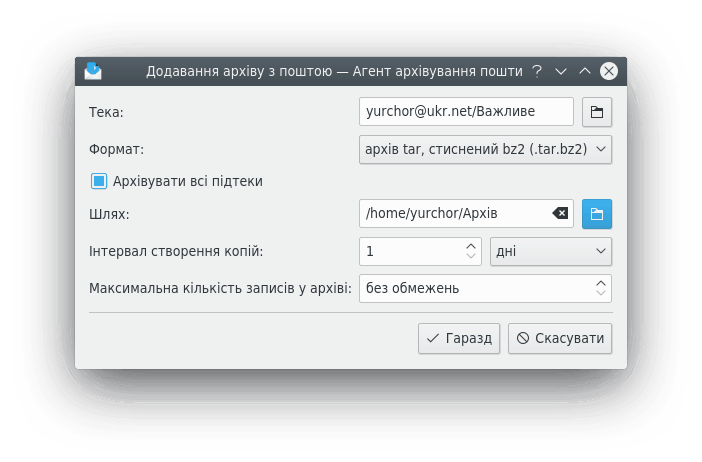This screenshot has width=702, height=462.
Task: Open the дні interval unit dropdown
Action: coord(551,252)
